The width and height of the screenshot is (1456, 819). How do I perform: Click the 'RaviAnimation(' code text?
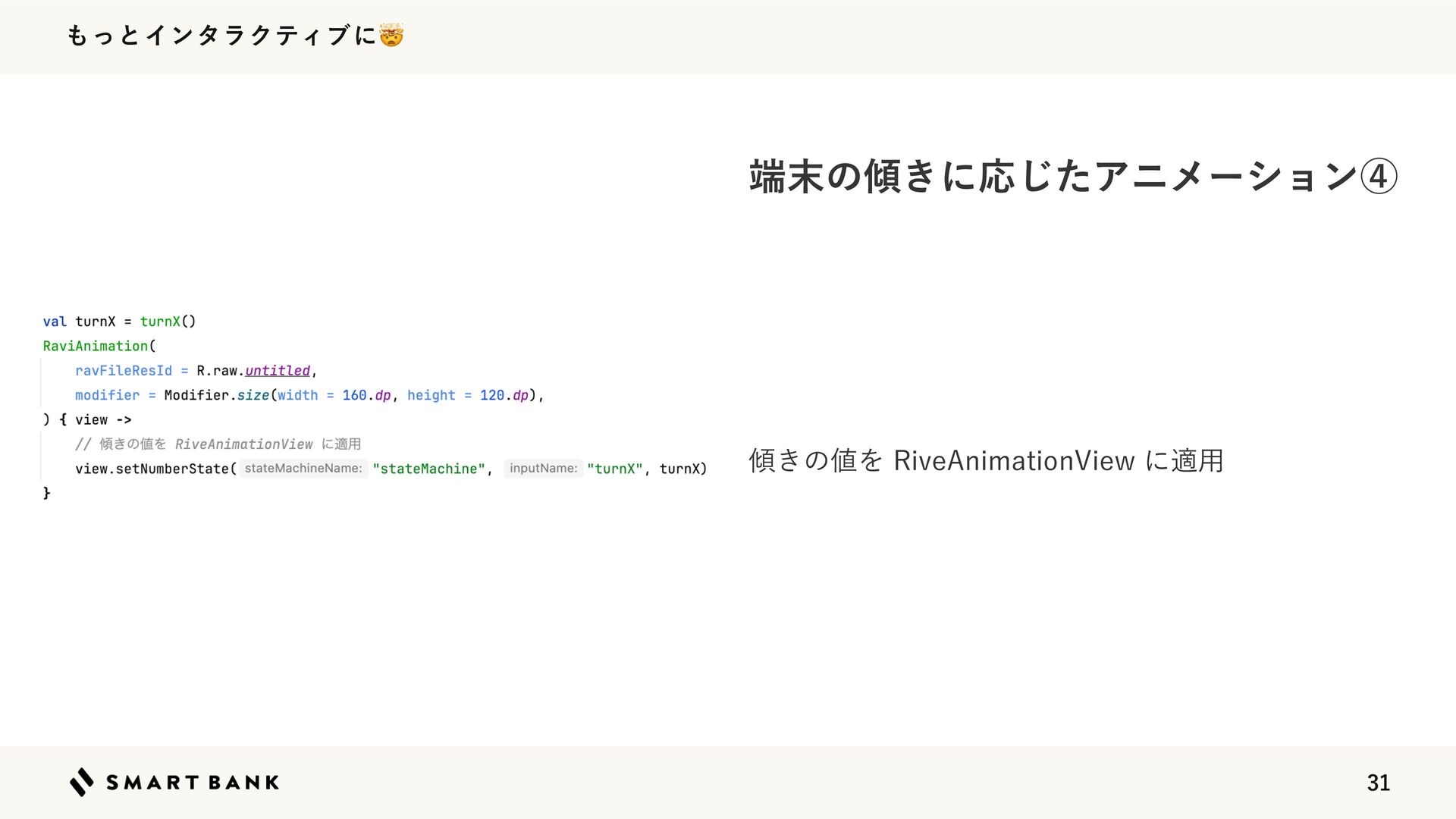pyautogui.click(x=99, y=346)
